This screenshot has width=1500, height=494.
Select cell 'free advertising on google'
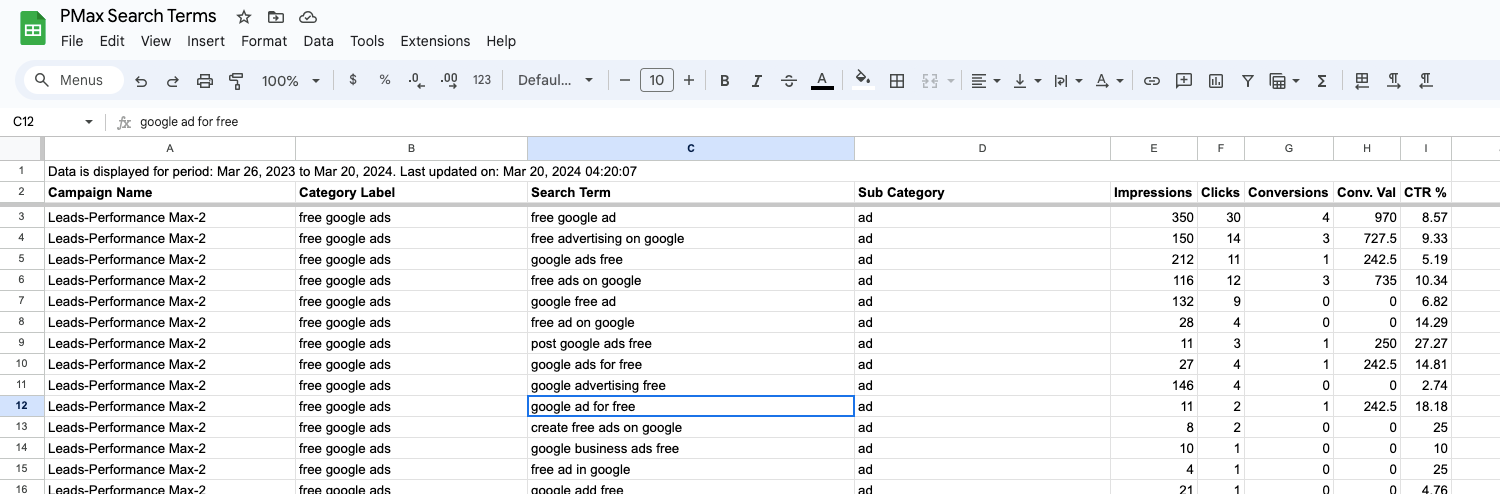click(x=691, y=238)
